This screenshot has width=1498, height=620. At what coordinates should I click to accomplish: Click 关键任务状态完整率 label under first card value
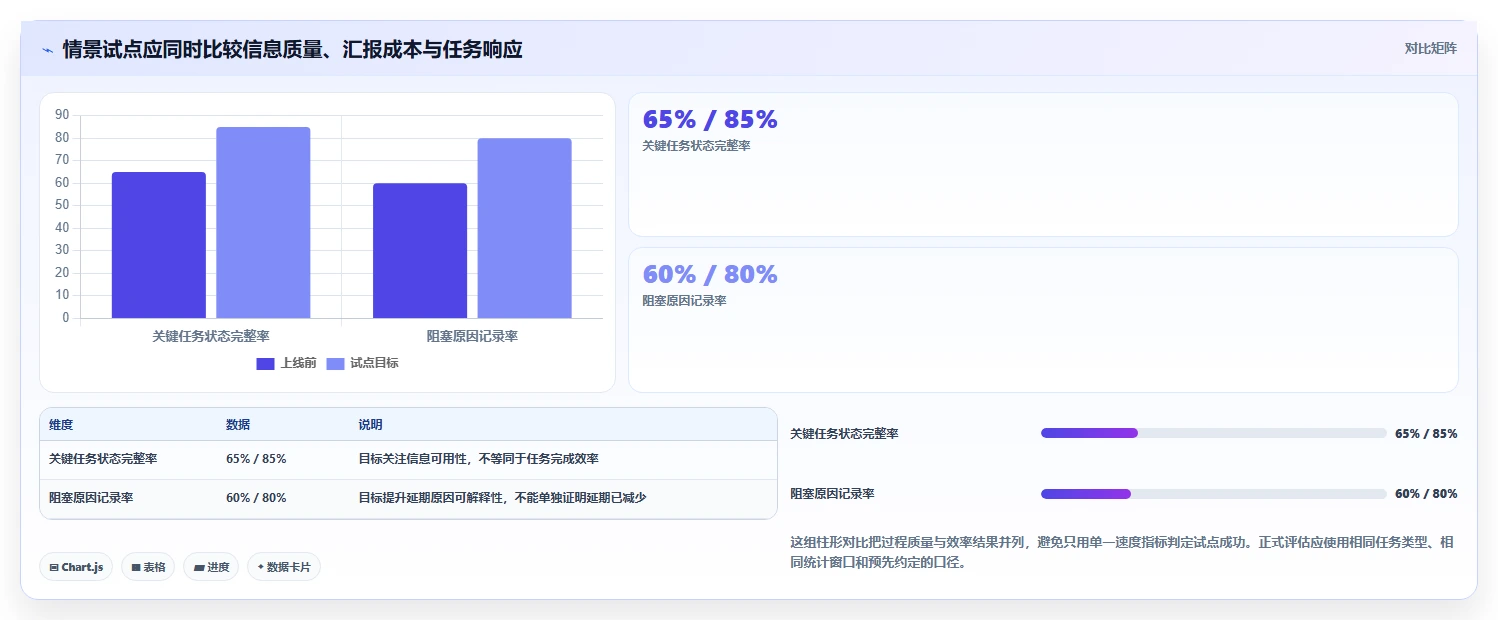click(x=696, y=146)
